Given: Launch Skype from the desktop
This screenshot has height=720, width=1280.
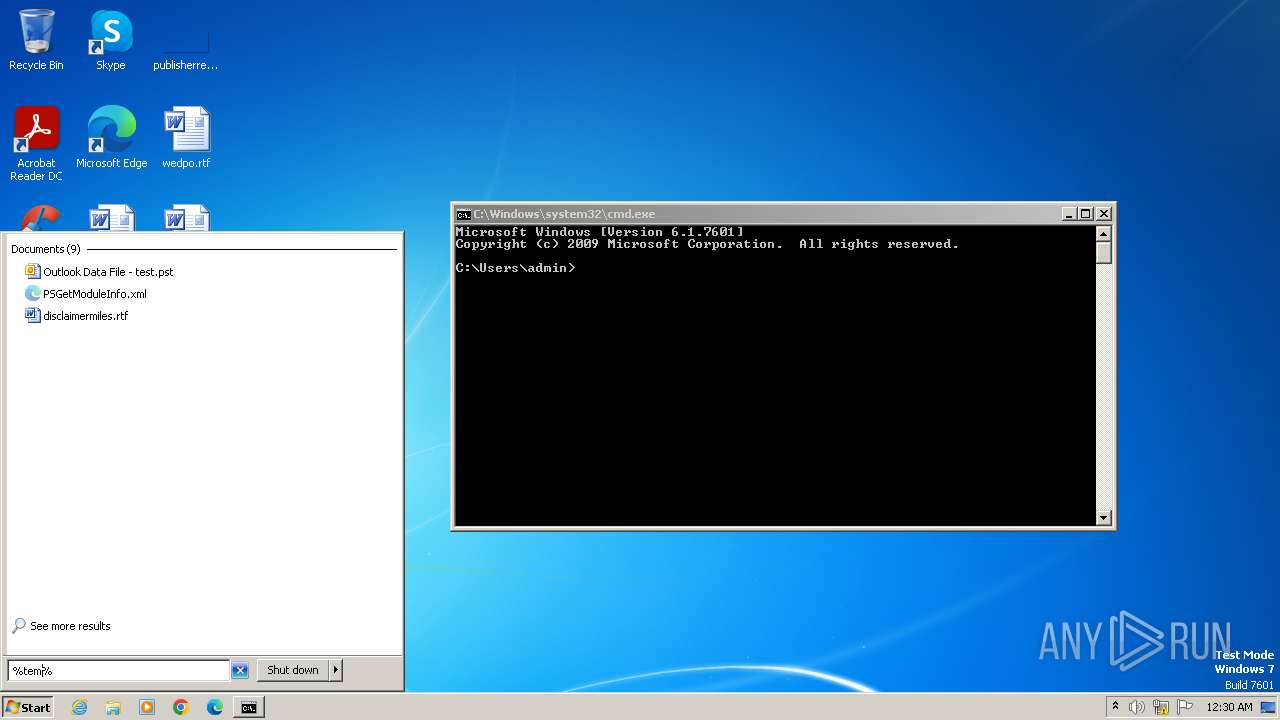Looking at the screenshot, I should [x=110, y=40].
